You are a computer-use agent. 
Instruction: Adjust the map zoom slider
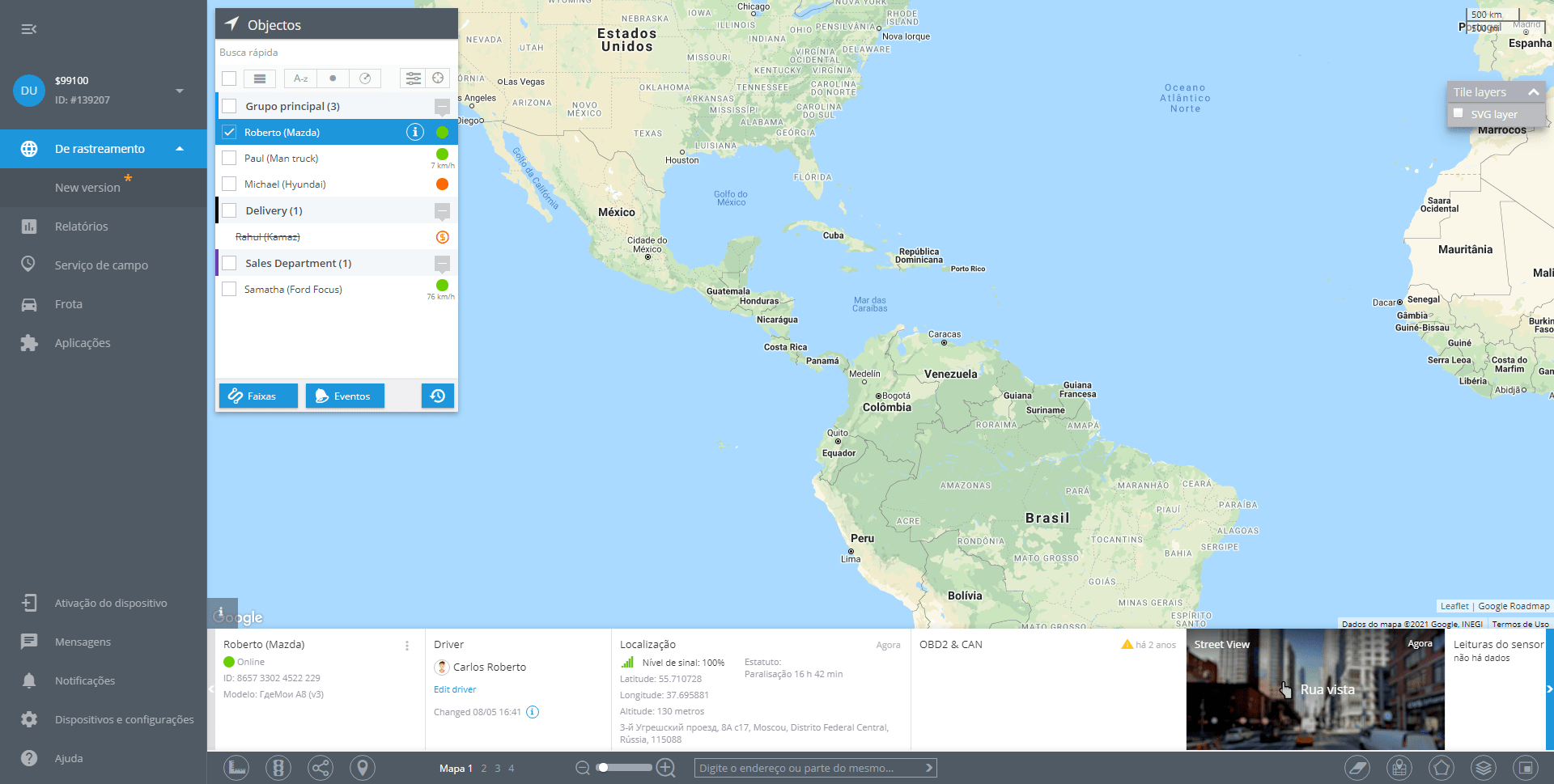click(x=624, y=768)
